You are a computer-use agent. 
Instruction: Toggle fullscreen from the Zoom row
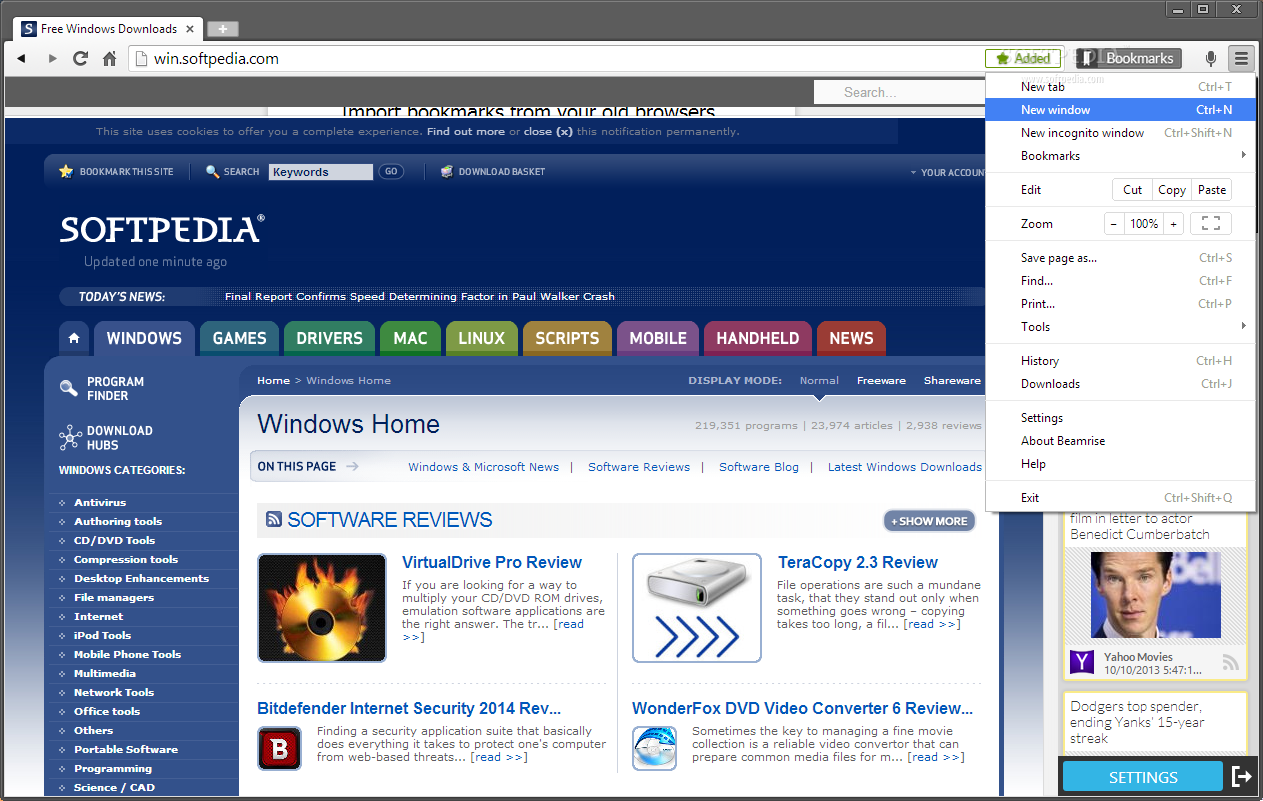pos(1211,224)
